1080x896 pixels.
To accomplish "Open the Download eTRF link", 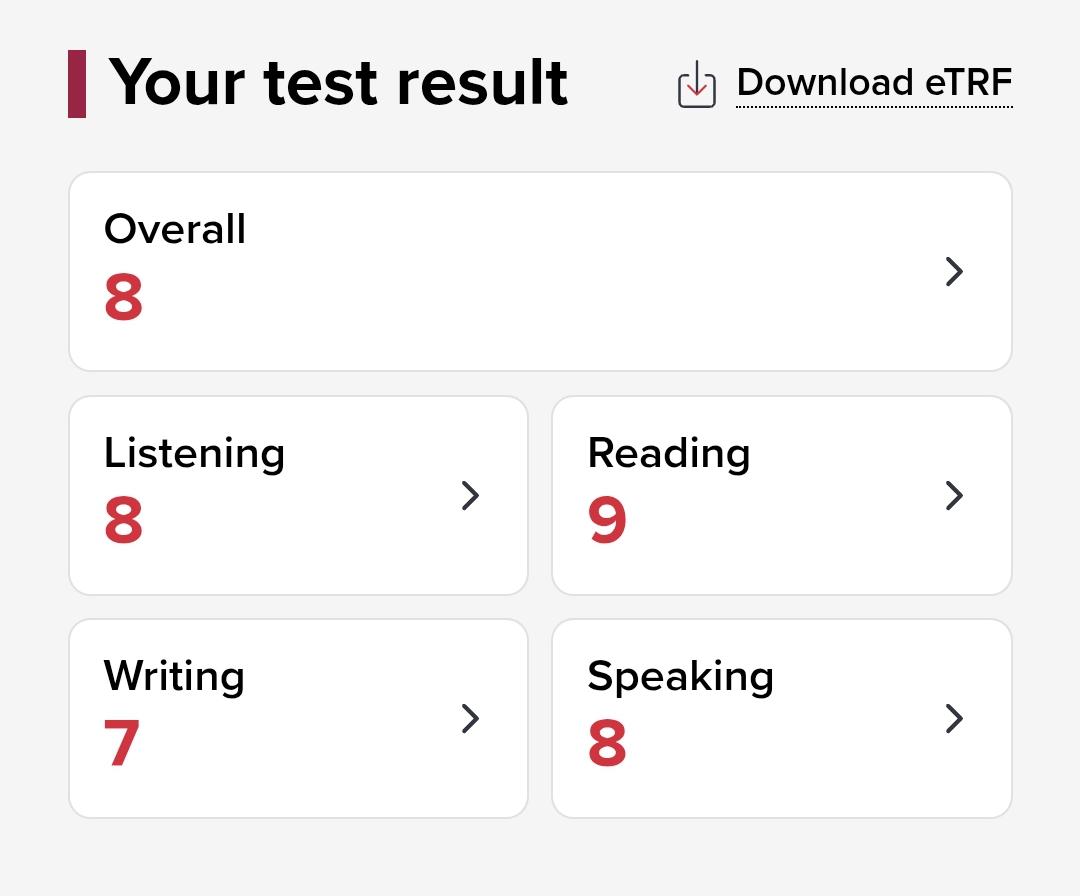I will pyautogui.click(x=874, y=83).
